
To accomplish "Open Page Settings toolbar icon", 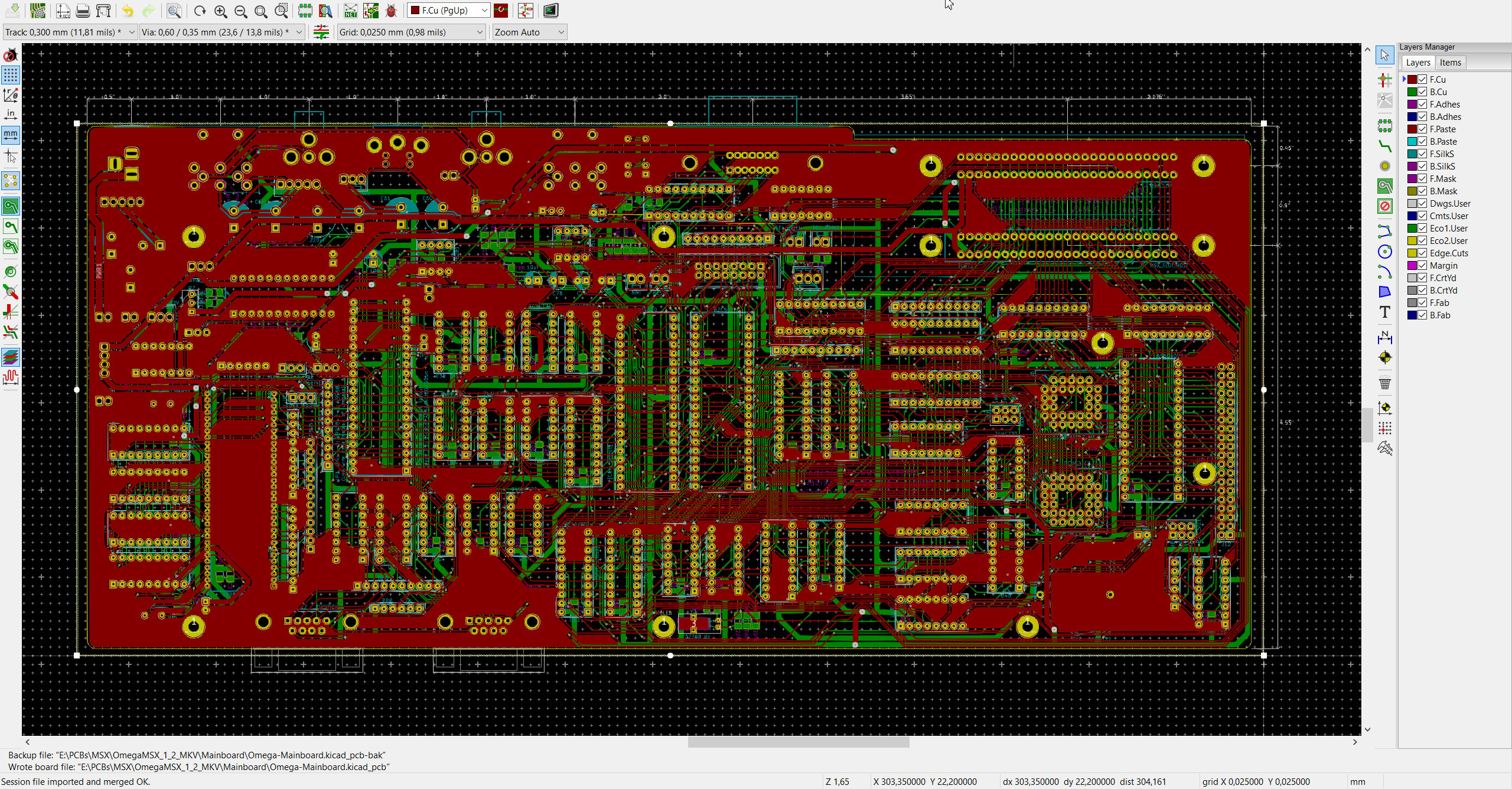I will coord(63,11).
